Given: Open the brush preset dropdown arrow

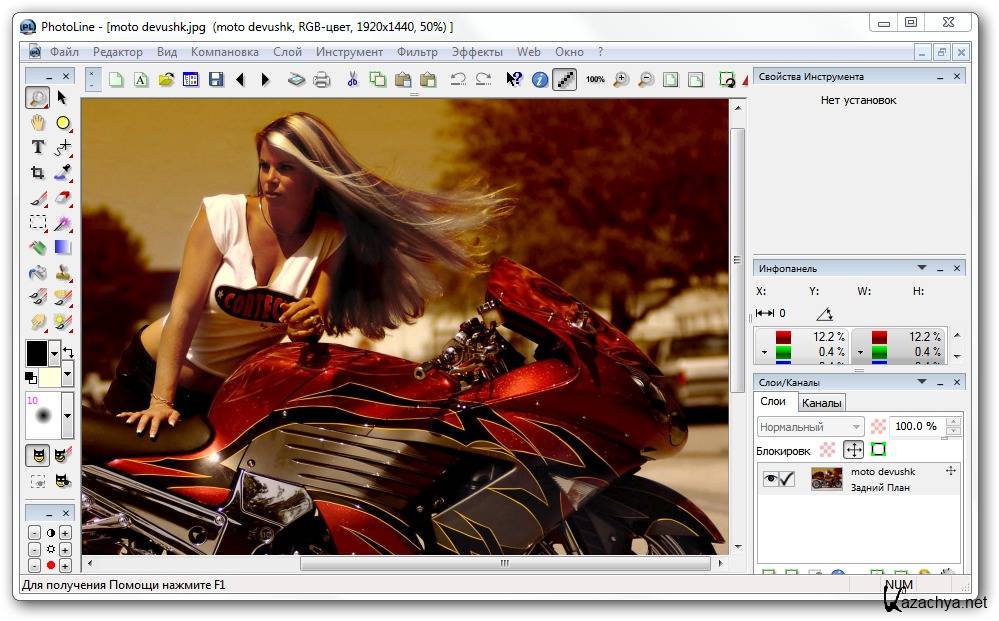Looking at the screenshot, I should (67, 414).
